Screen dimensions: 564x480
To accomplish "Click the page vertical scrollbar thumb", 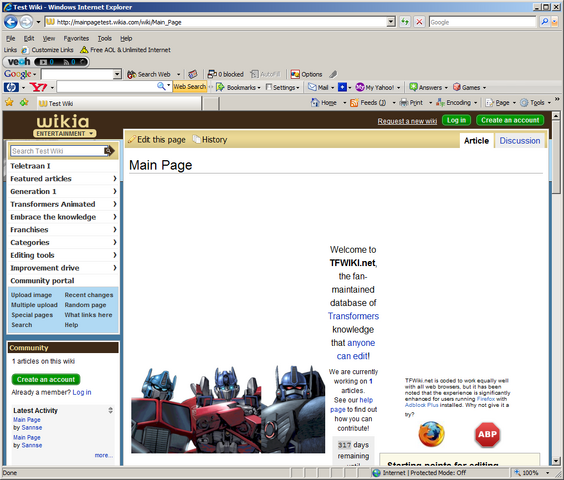I will pyautogui.click(x=556, y=157).
